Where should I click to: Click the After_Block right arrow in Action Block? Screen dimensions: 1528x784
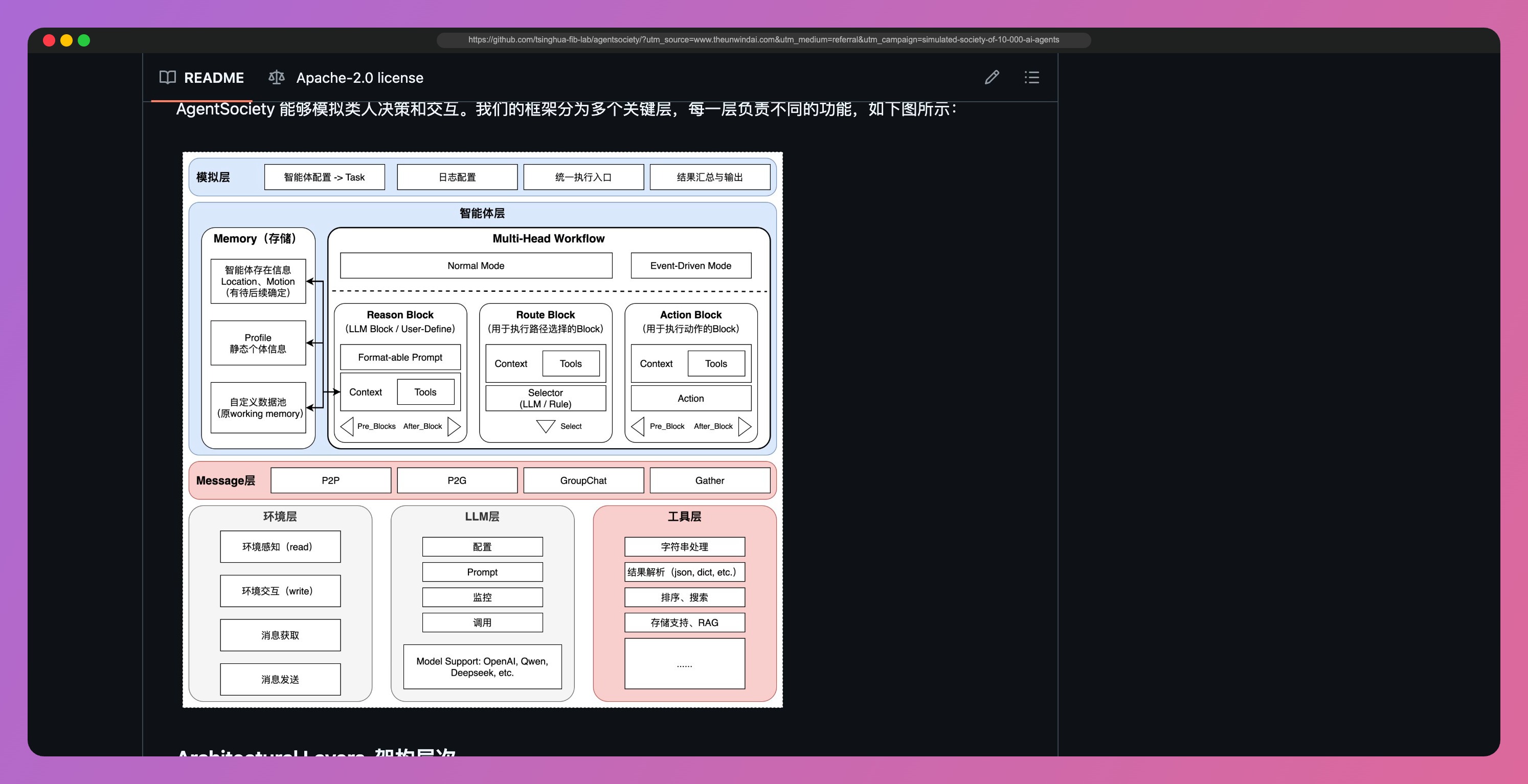745,426
